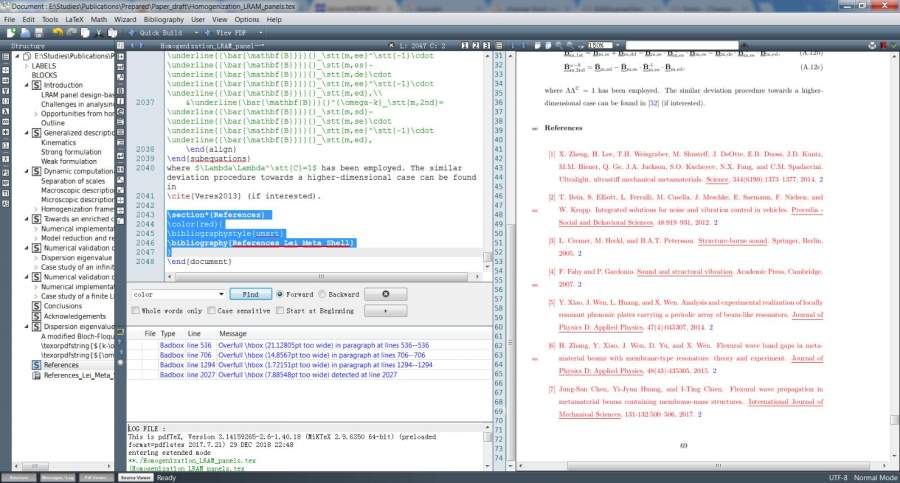The height and width of the screenshot is (483, 900).
Task: Select Conclusions in the Structure tree
Action: pyautogui.click(x=62, y=306)
